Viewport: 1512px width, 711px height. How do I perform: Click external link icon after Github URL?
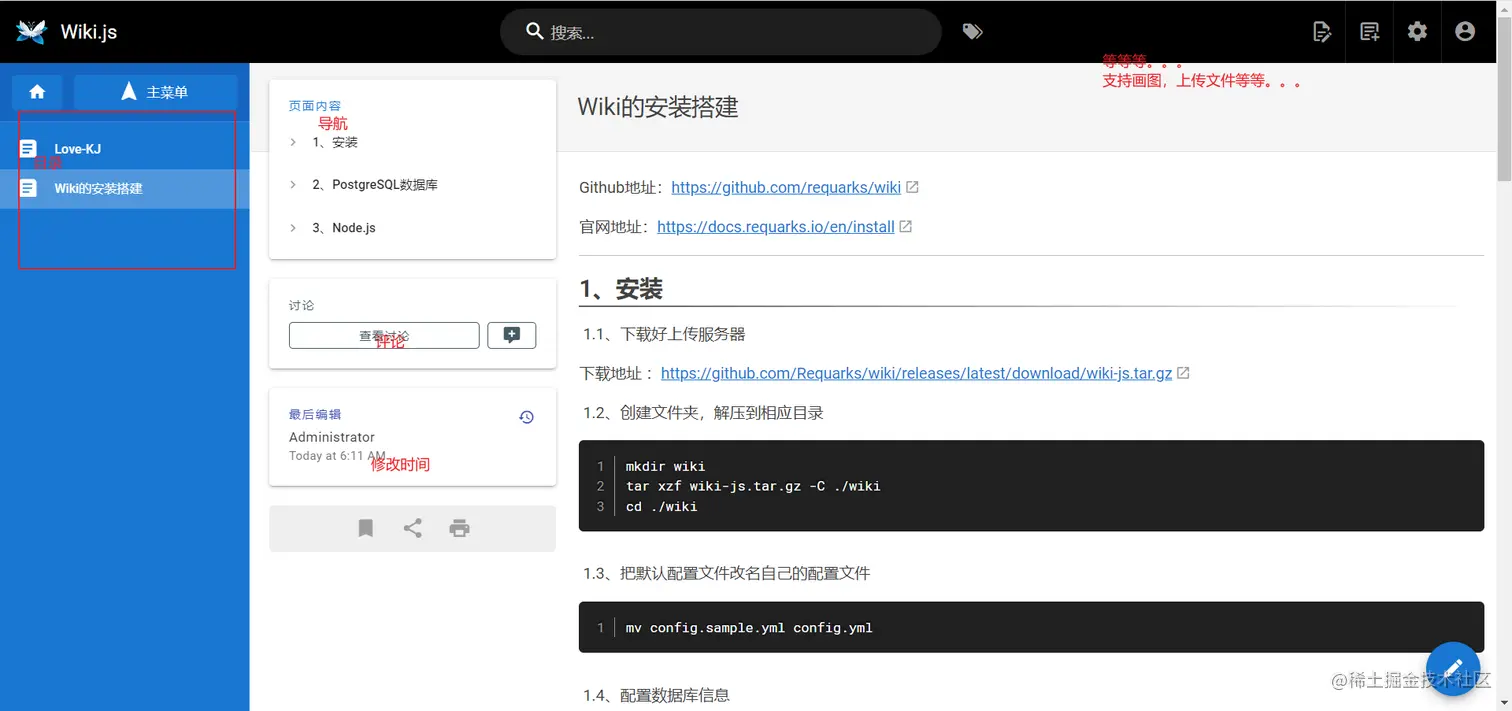click(x=912, y=187)
